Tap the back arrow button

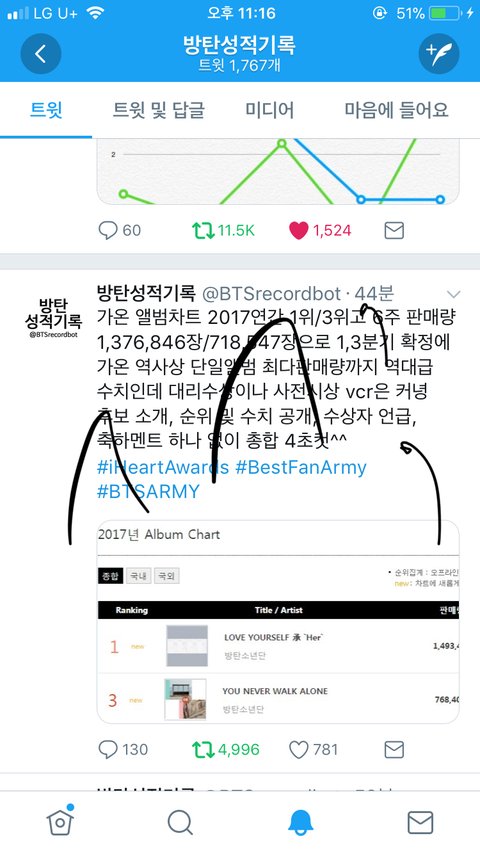click(40, 53)
